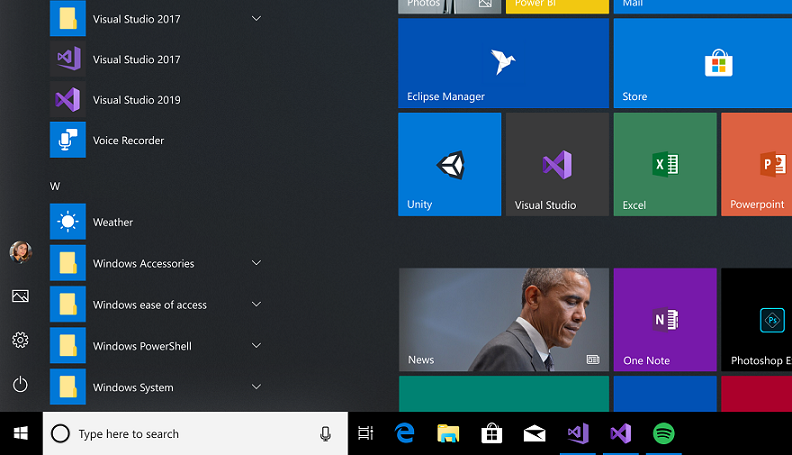Click the Microsoft Store tile
Viewport: 792px width, 455px height.
[x=702, y=62]
